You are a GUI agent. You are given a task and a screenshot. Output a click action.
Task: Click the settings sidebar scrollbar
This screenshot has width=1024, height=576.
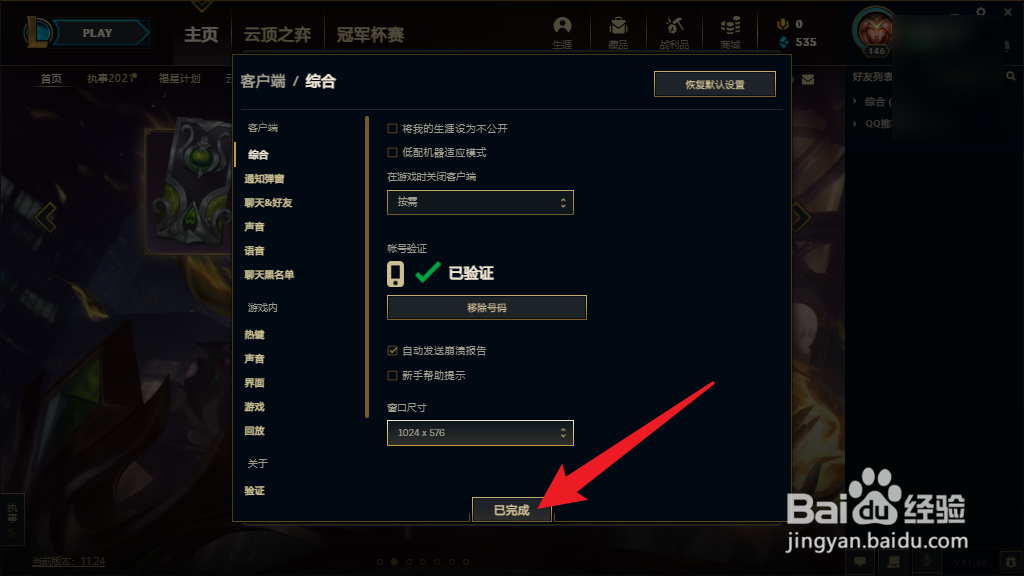point(367,266)
